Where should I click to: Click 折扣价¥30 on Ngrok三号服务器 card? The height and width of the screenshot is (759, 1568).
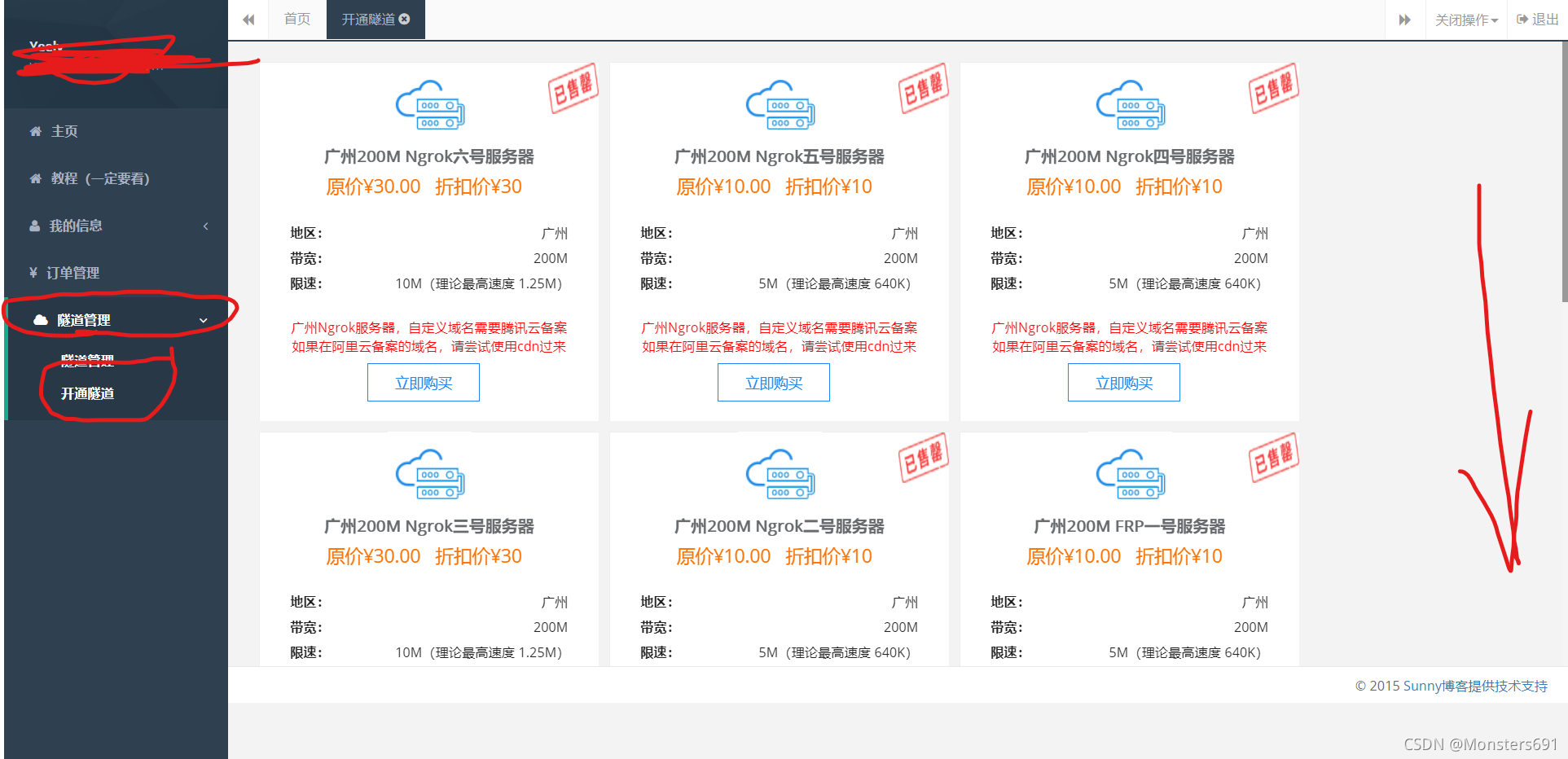coord(478,556)
